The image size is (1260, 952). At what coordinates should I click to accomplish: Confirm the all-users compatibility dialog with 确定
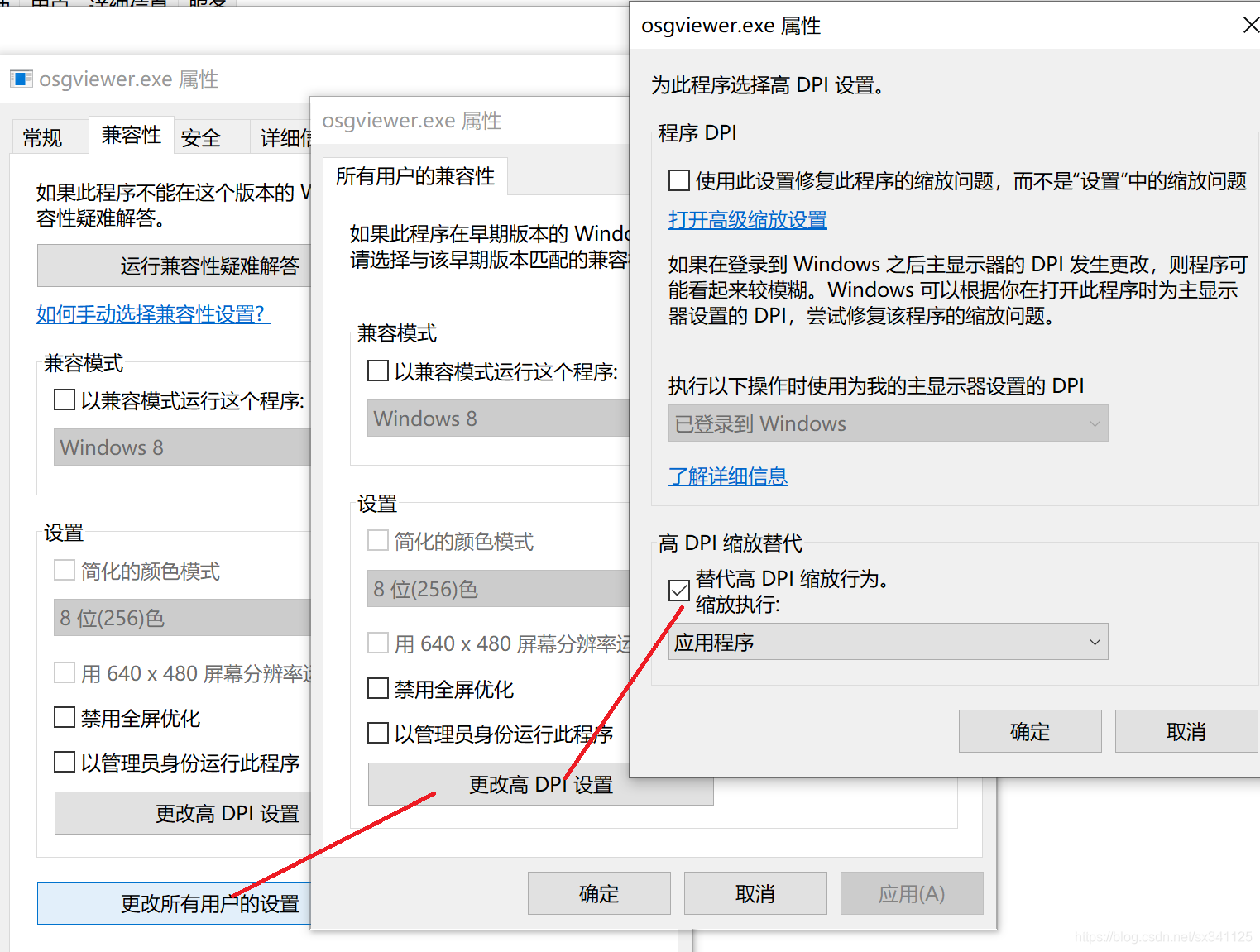[x=599, y=893]
